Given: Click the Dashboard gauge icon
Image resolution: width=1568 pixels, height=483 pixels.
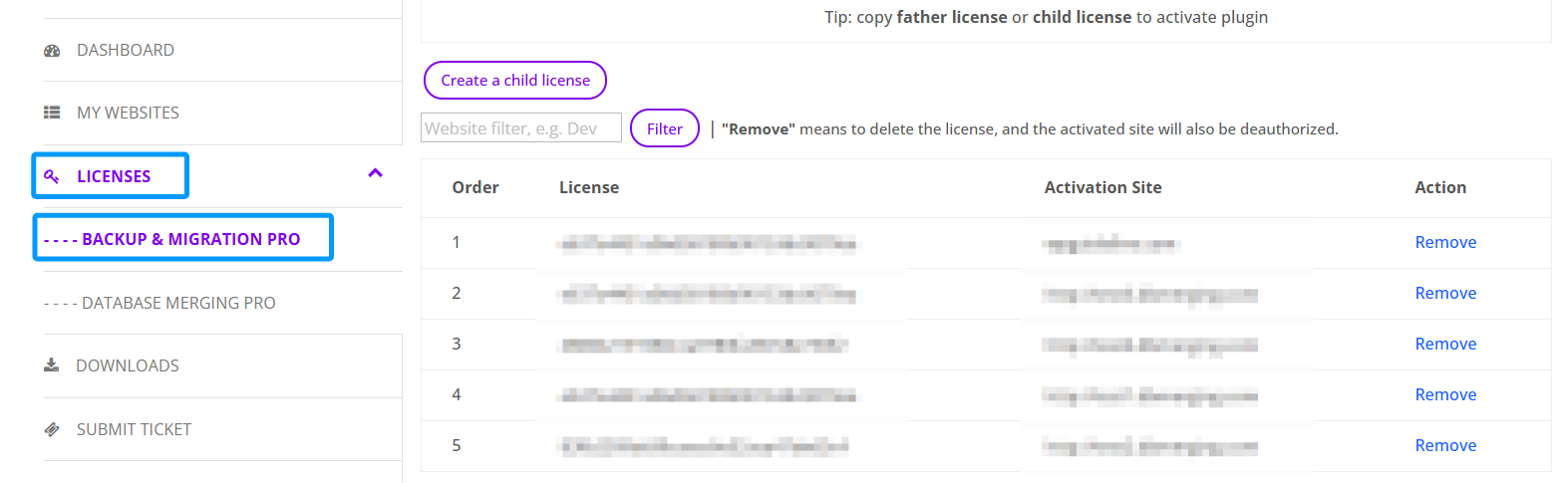Looking at the screenshot, I should [52, 51].
